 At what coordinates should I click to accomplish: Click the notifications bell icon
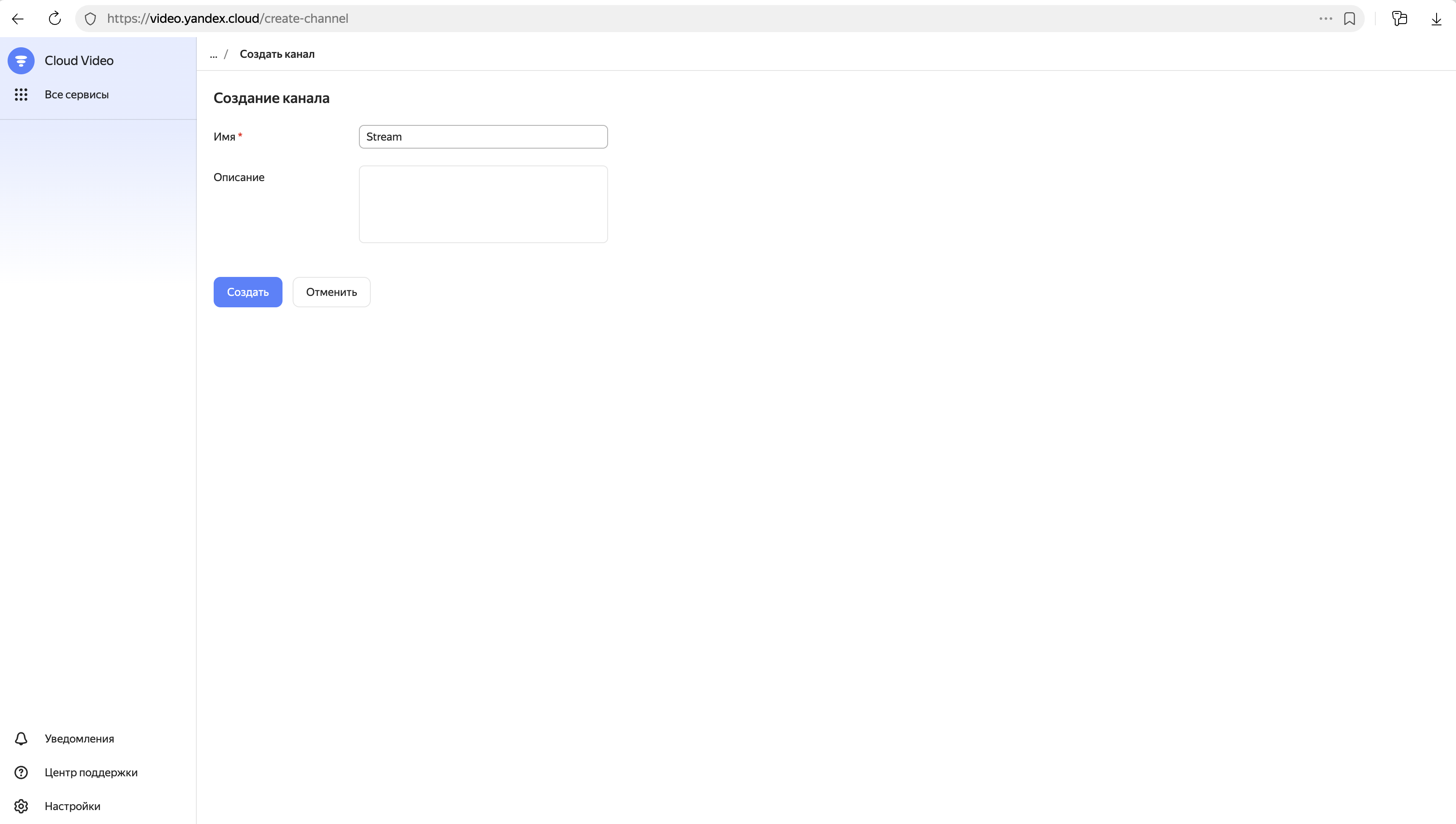point(21,739)
